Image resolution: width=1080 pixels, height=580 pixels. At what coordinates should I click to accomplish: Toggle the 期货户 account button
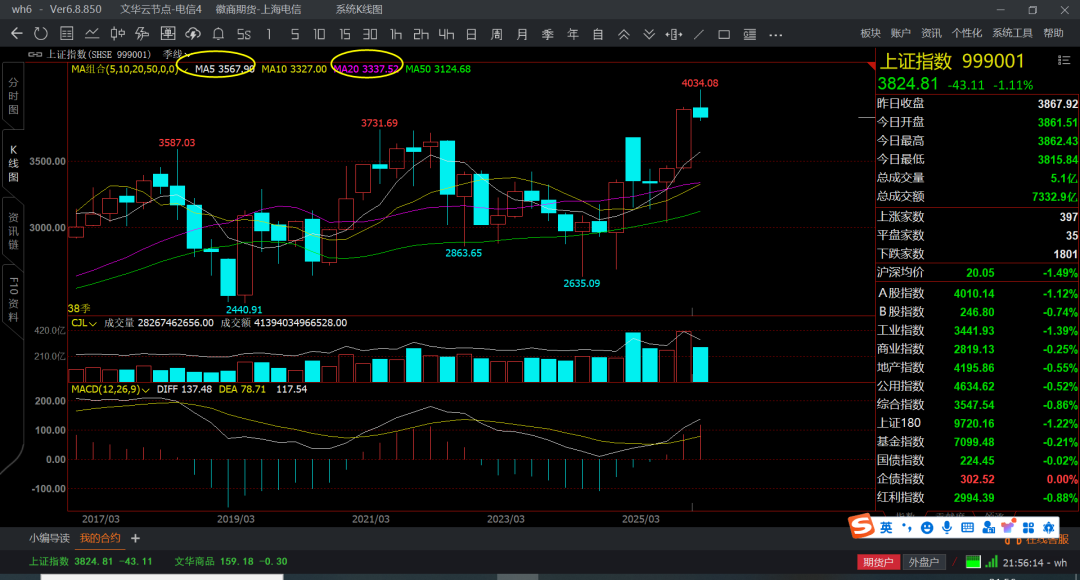pyautogui.click(x=877, y=562)
